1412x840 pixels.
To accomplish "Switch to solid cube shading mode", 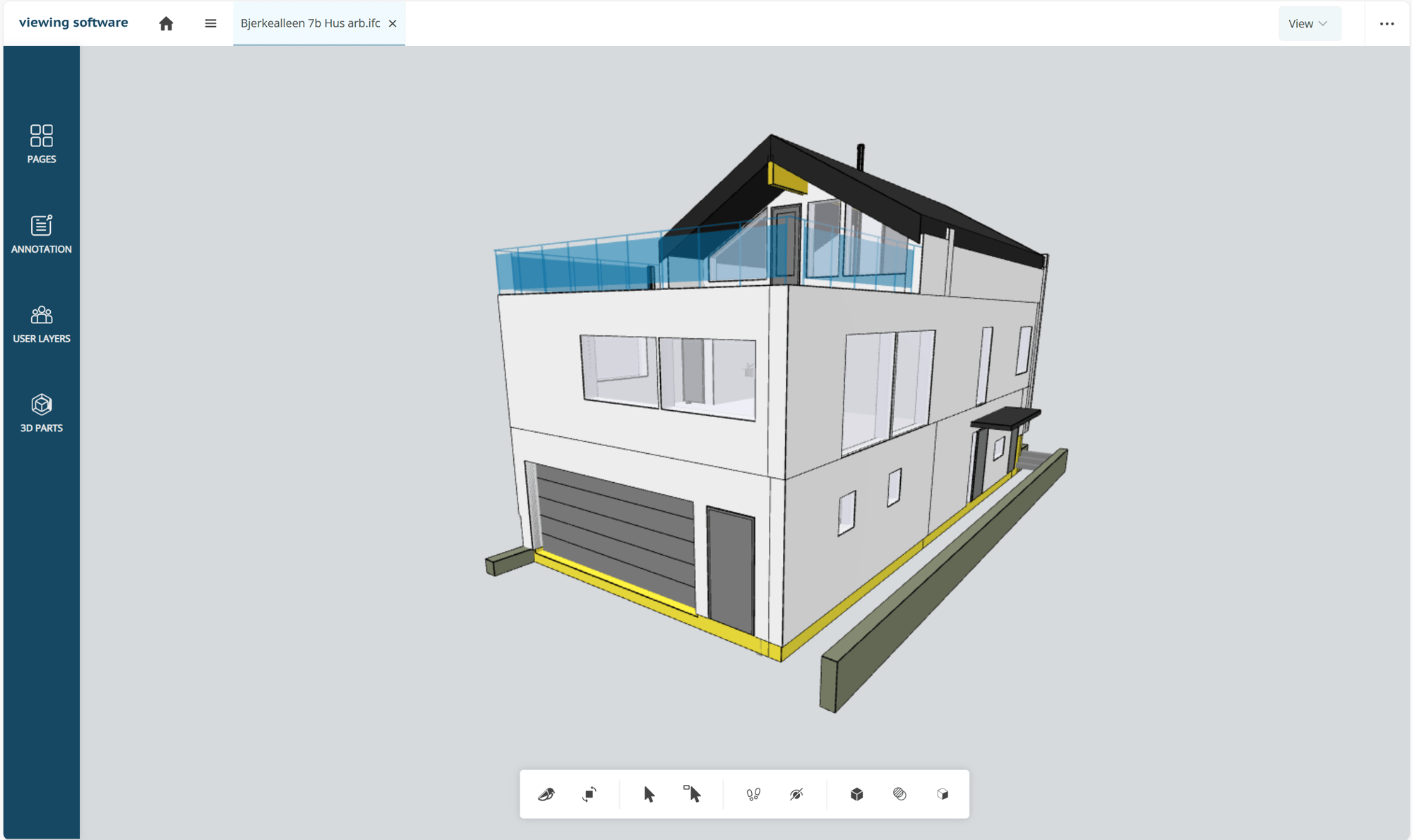I will [856, 794].
